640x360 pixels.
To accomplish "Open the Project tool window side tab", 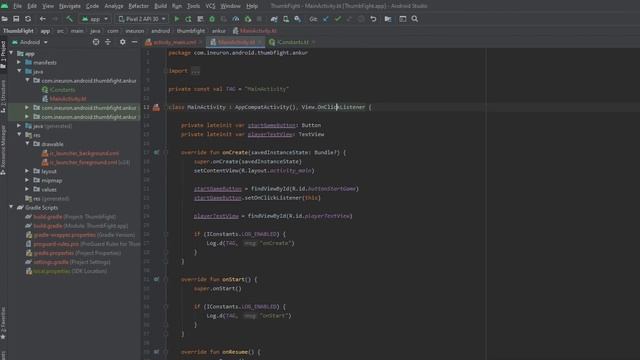I will click(x=3, y=55).
